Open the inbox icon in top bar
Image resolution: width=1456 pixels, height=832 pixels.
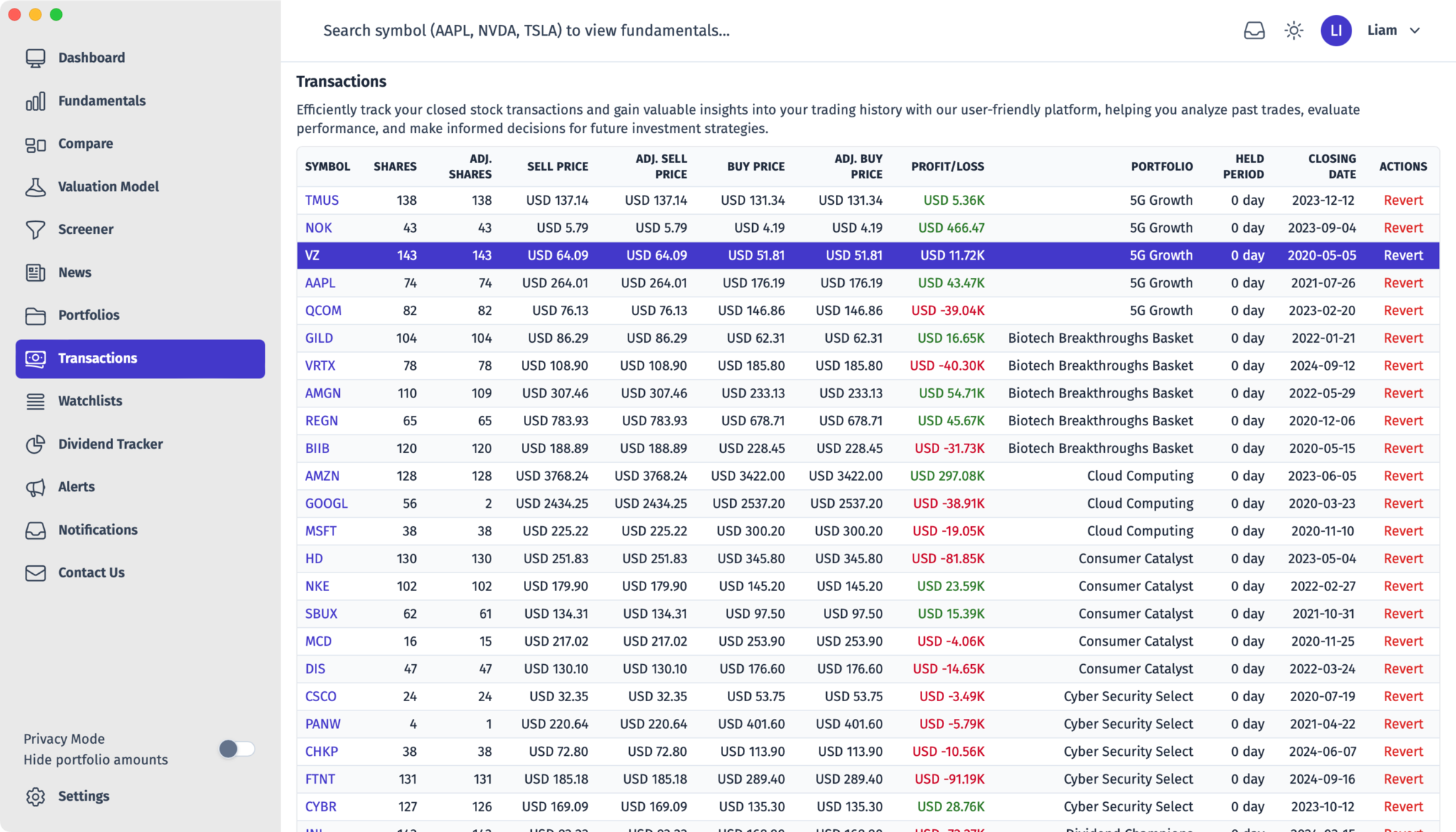click(x=1254, y=31)
